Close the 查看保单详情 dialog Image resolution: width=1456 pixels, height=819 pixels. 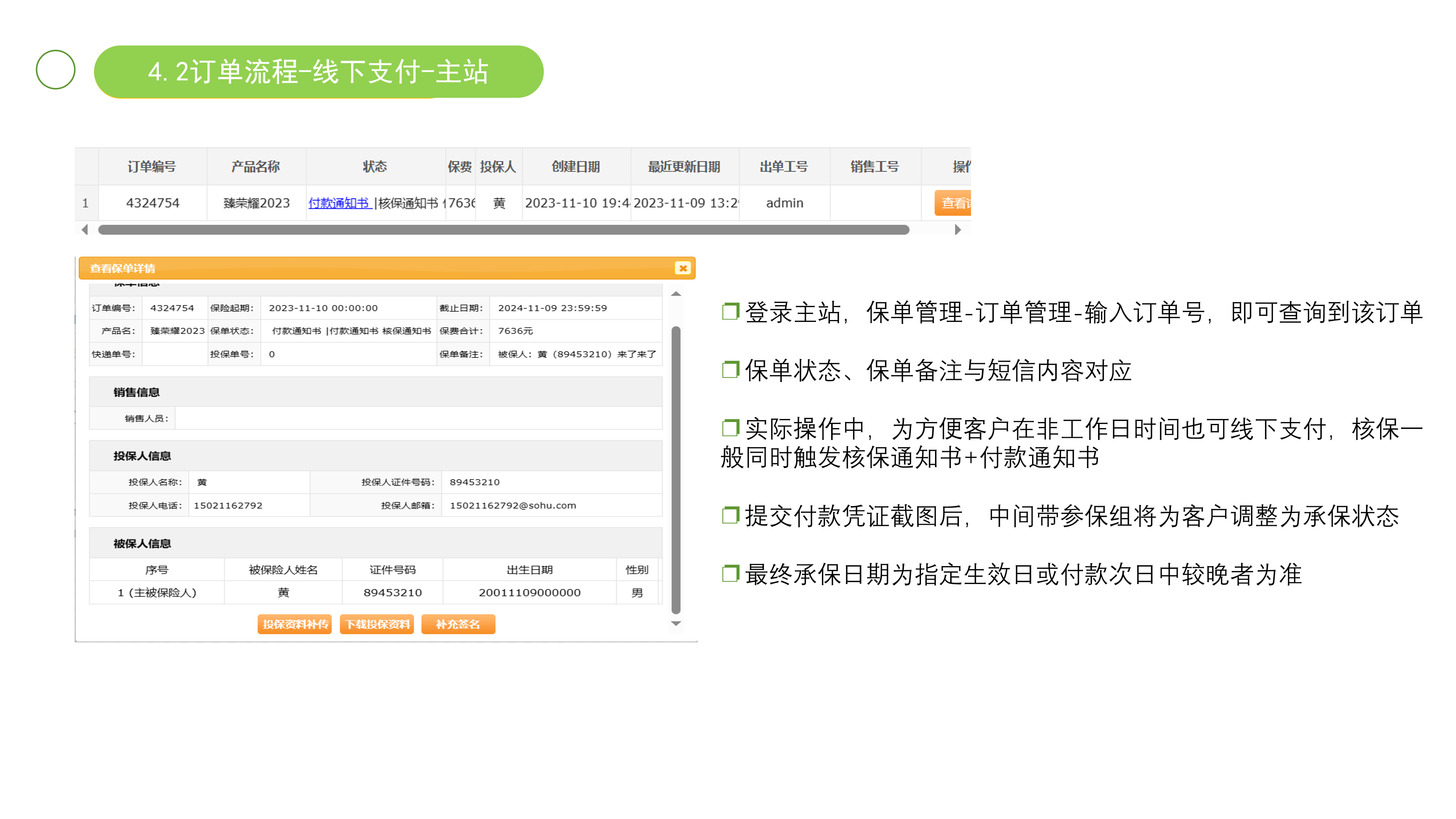pyautogui.click(x=682, y=268)
